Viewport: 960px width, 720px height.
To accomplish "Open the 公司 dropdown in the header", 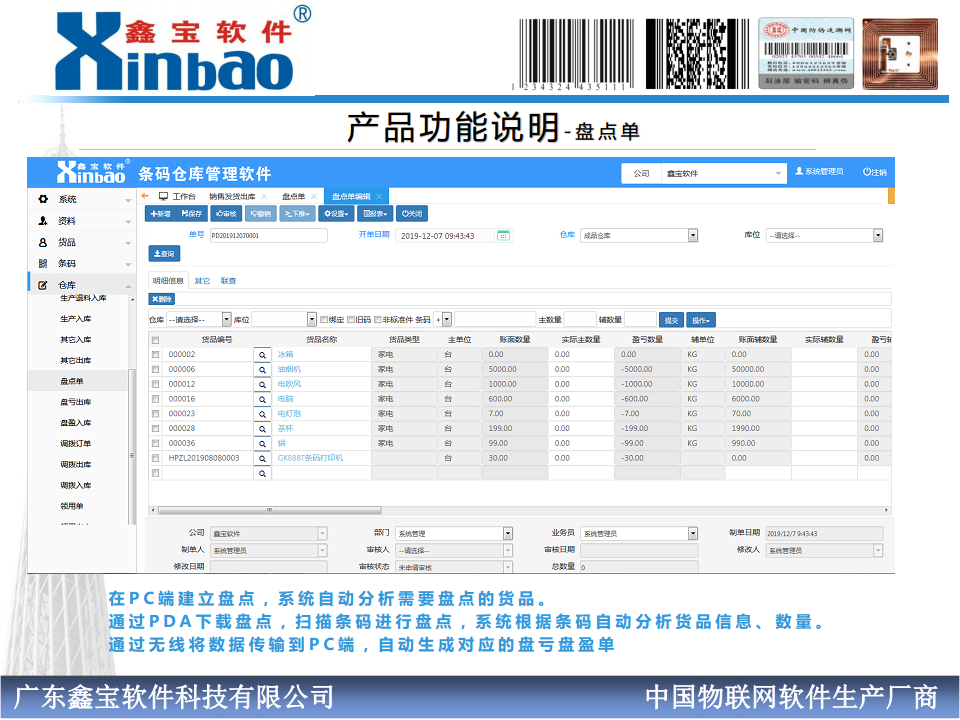I will [x=723, y=173].
